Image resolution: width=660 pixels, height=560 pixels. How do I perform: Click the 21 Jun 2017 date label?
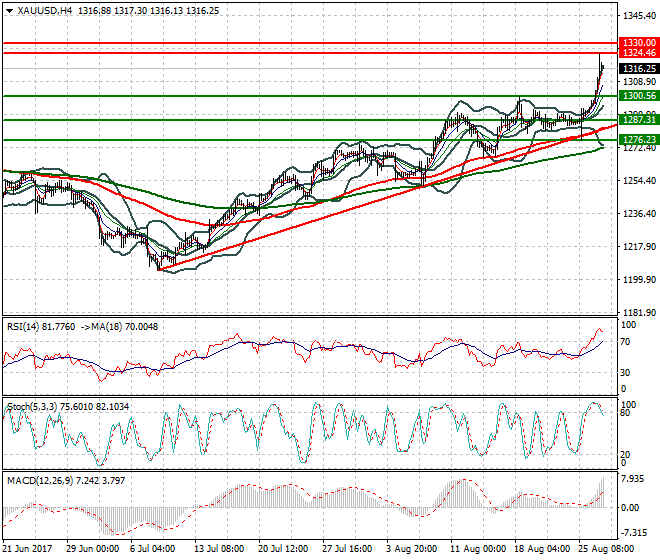click(28, 549)
